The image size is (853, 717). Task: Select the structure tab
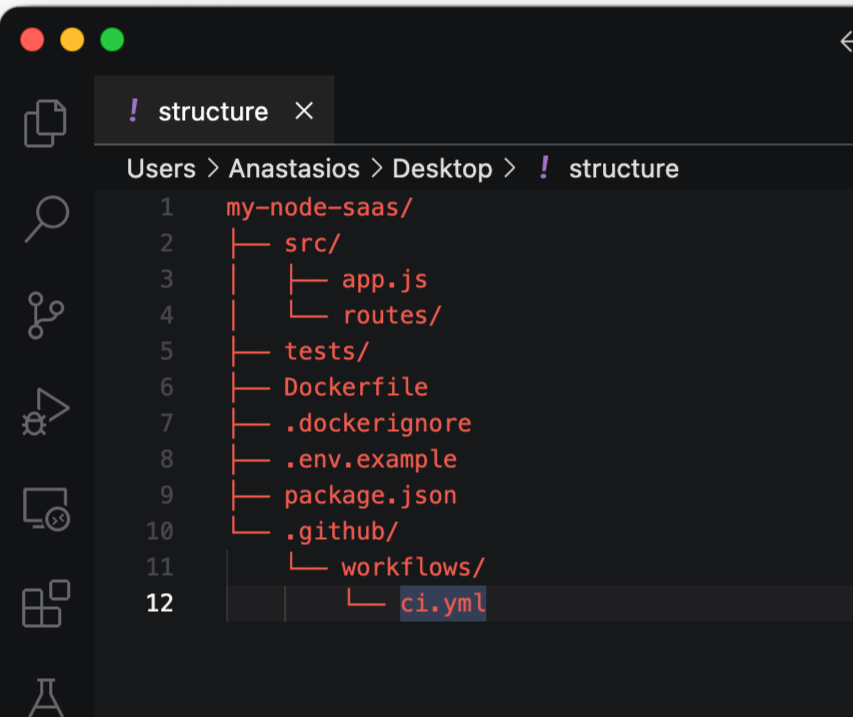pyautogui.click(x=212, y=112)
